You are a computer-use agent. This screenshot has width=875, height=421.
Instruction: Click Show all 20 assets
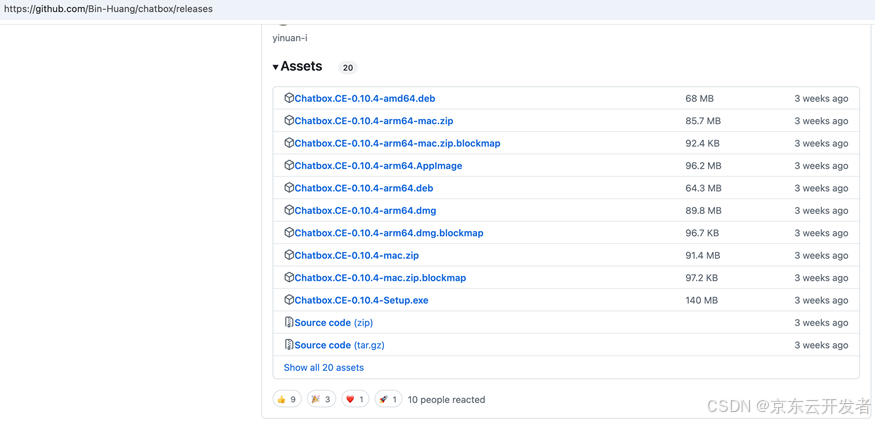324,367
